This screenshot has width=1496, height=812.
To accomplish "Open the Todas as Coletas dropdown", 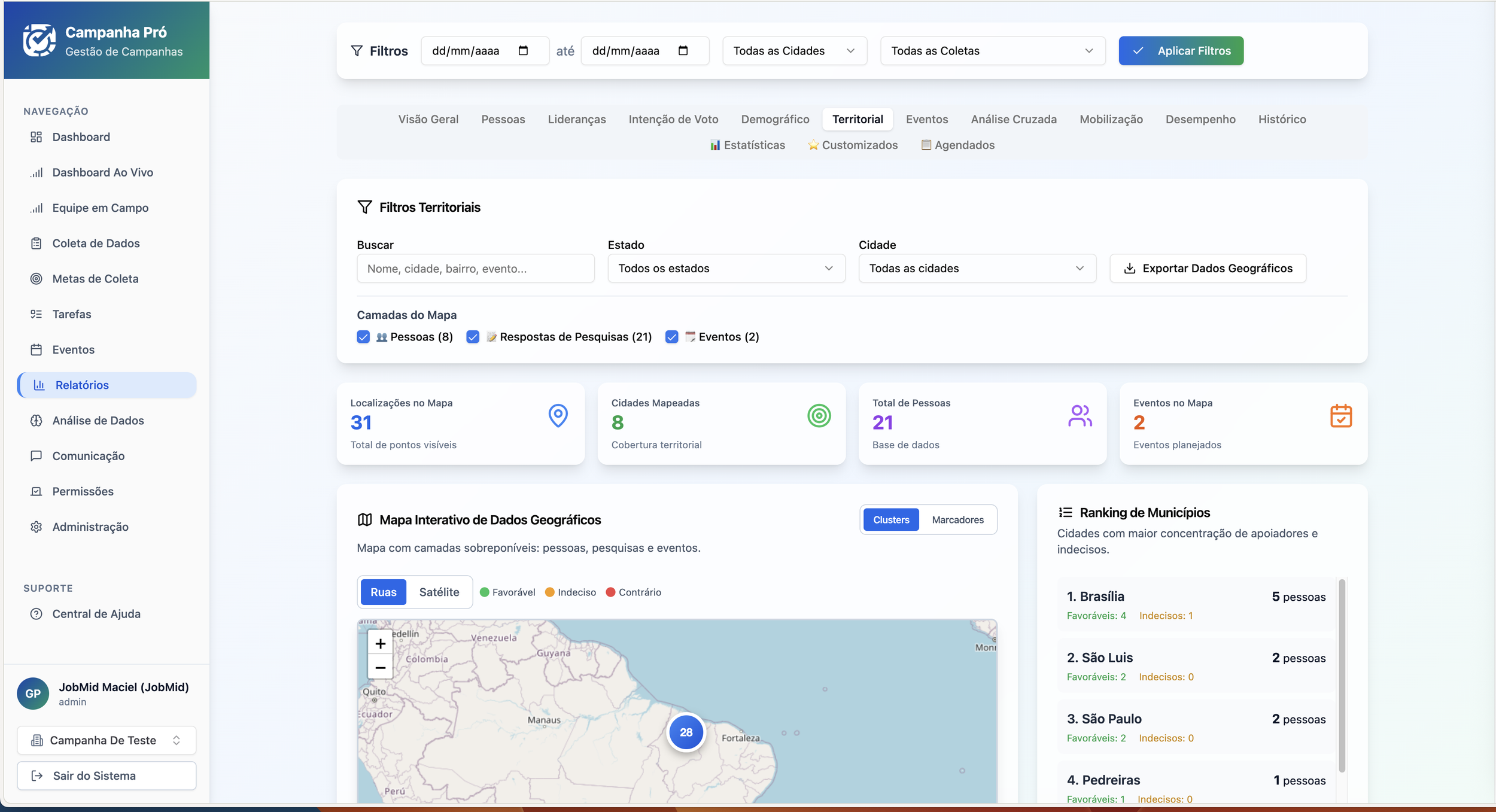I will coord(992,51).
